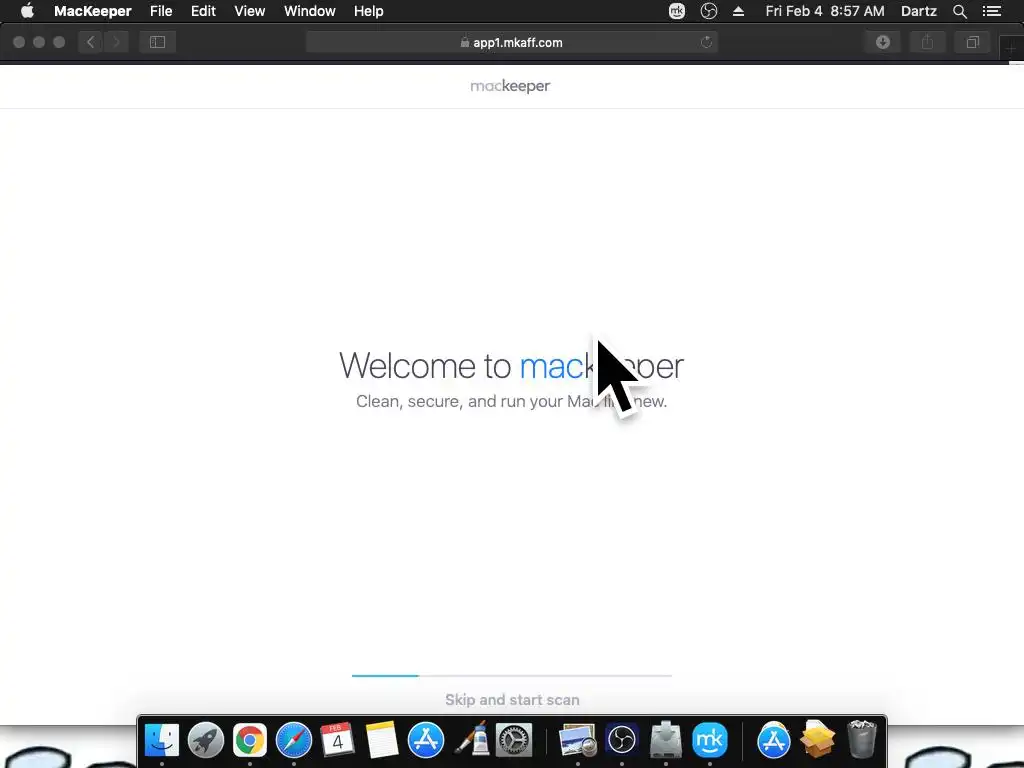Go back in browser window

click(91, 42)
